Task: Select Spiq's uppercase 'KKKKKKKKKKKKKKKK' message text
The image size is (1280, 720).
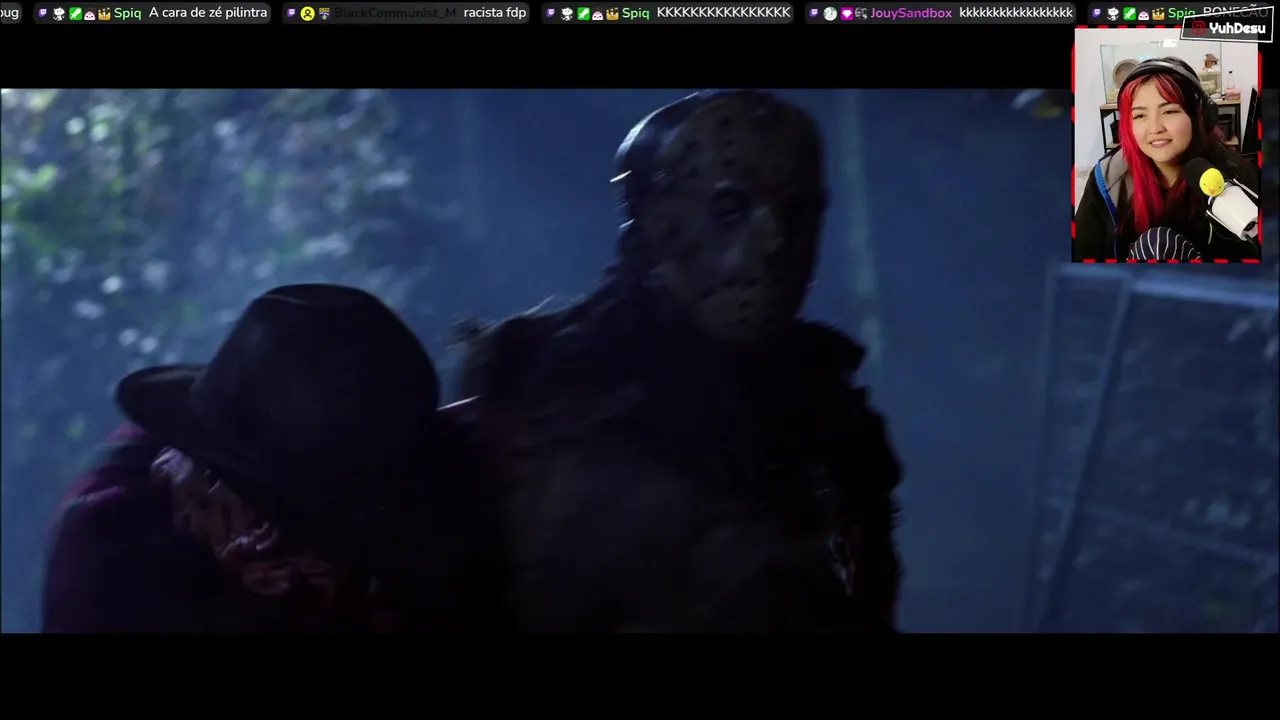Action: pyautogui.click(x=723, y=13)
